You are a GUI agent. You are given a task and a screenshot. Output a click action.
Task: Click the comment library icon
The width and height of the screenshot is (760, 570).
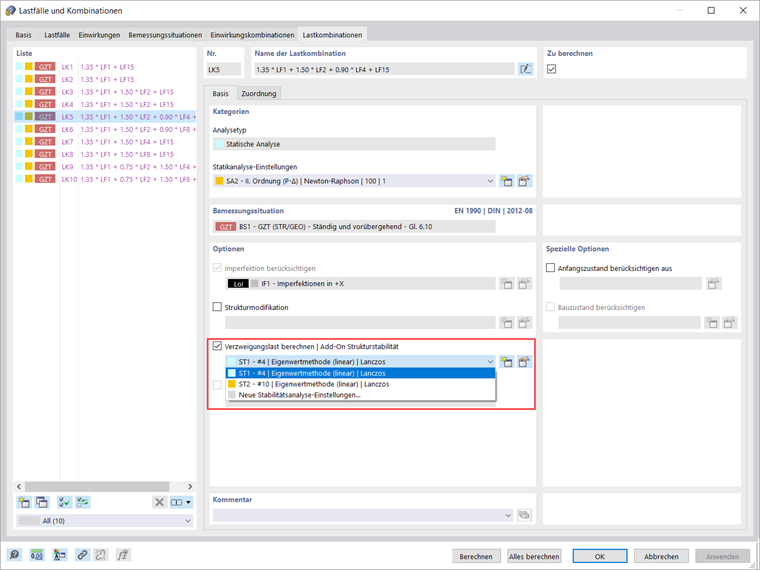524,515
